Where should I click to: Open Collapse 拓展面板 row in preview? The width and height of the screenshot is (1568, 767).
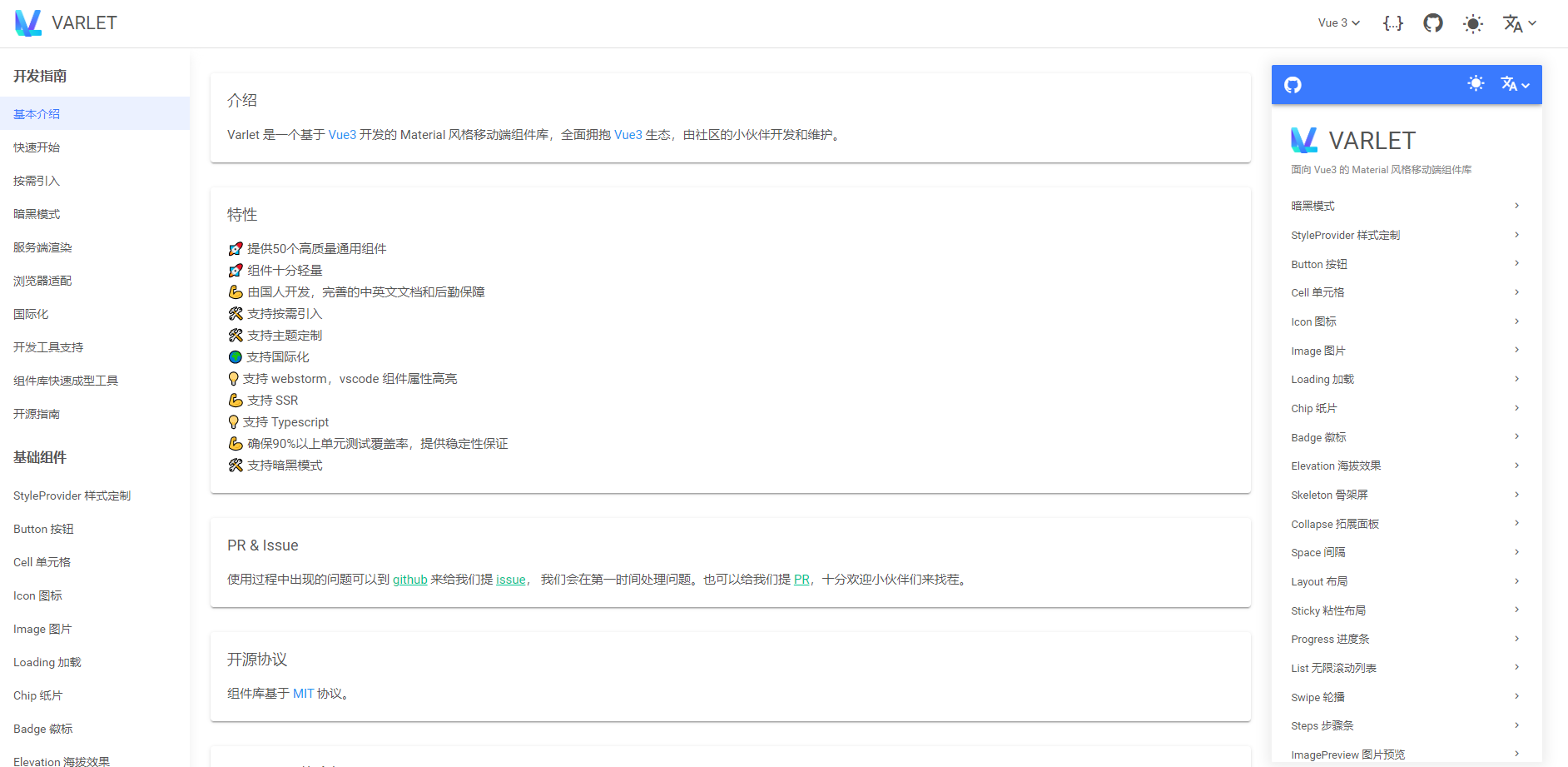coord(1407,524)
